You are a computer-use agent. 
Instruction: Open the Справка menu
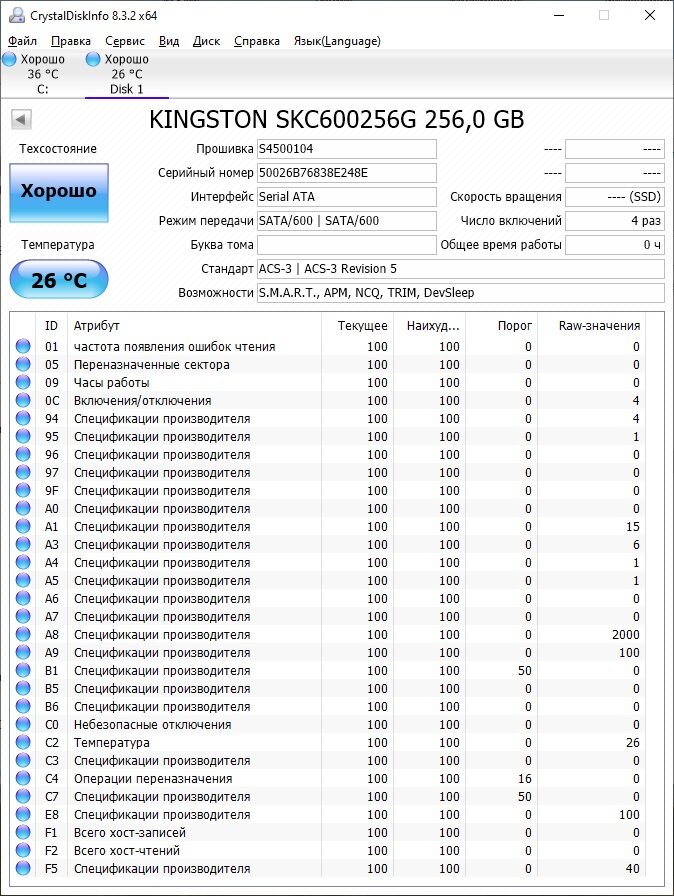pos(256,41)
